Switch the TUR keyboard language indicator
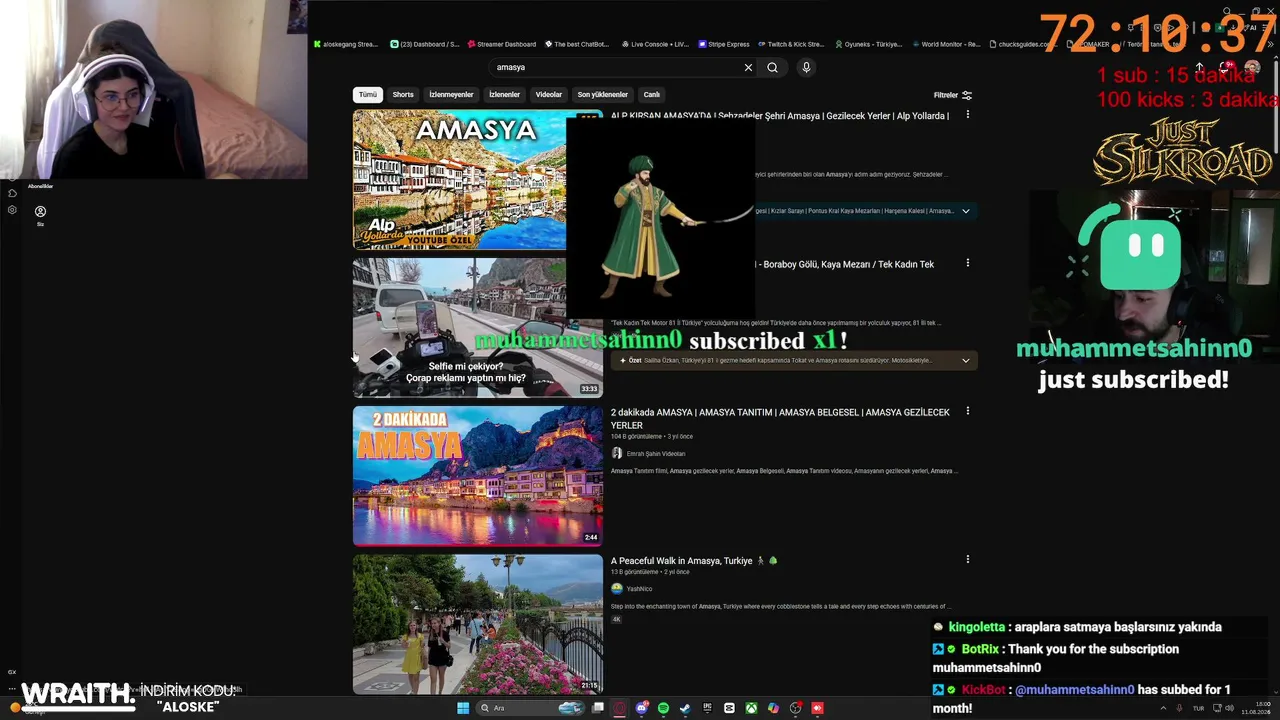1280x720 pixels. [x=1198, y=708]
